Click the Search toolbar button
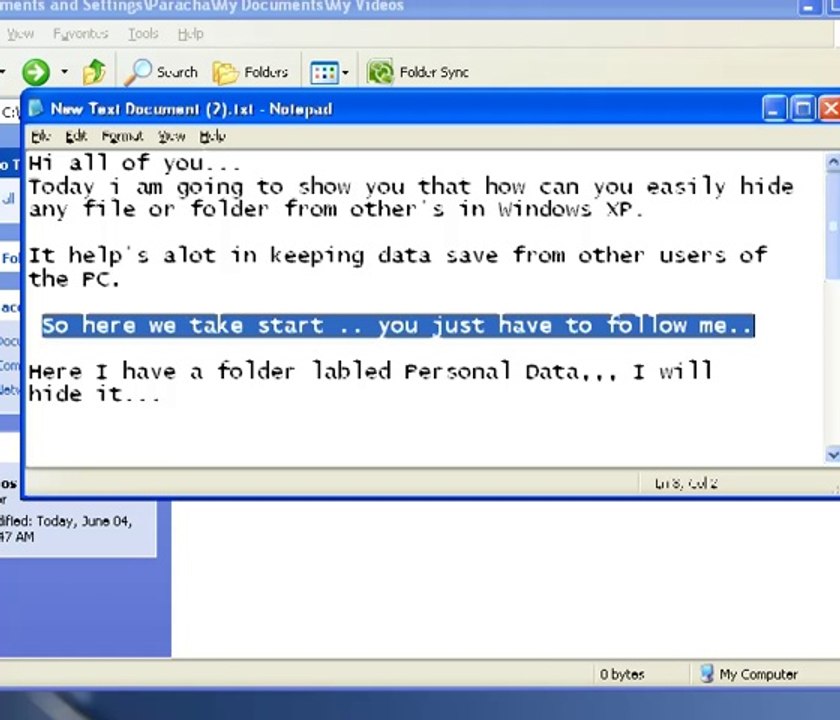Image resolution: width=840 pixels, height=720 pixels. pyautogui.click(x=161, y=72)
